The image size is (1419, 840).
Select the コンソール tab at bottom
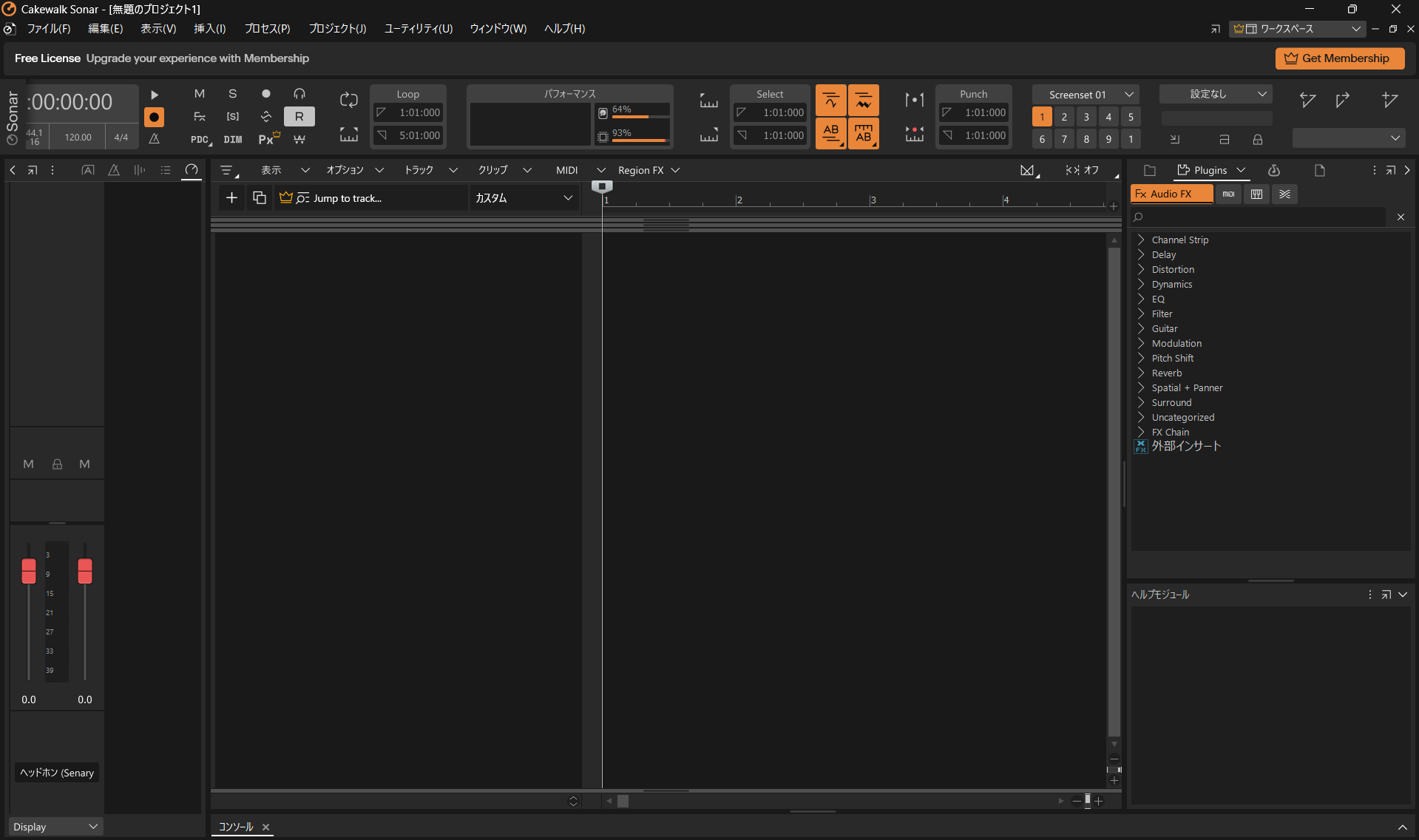(235, 827)
